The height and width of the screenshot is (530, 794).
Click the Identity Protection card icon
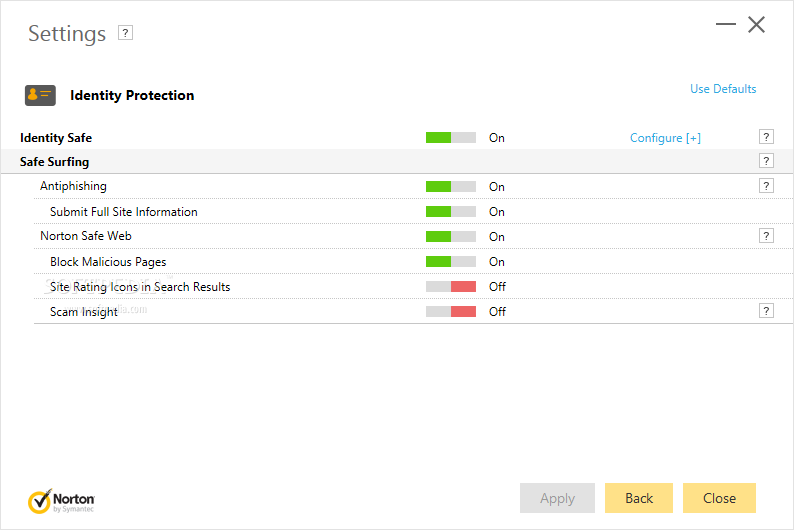(x=40, y=95)
